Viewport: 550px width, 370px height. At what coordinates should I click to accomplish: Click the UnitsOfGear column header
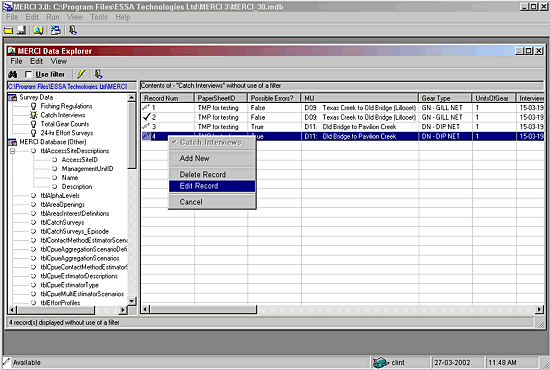(x=494, y=98)
